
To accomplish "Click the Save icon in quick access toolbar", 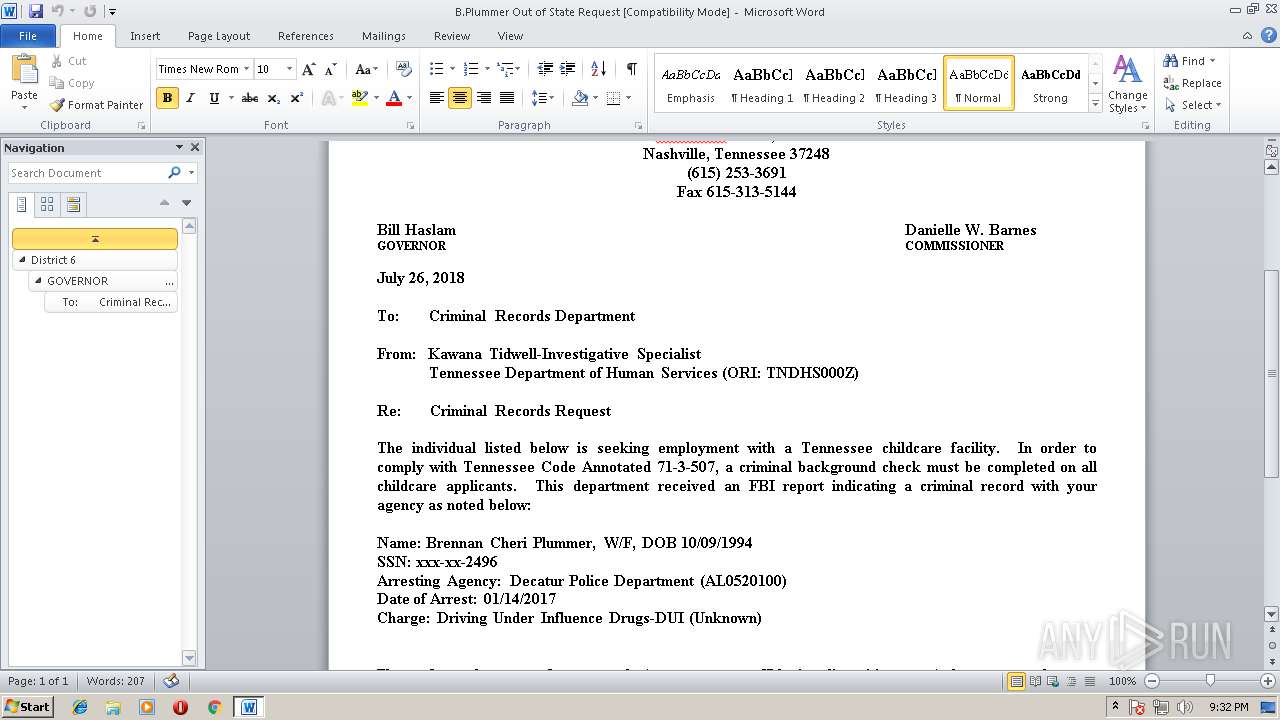I will [x=36, y=11].
